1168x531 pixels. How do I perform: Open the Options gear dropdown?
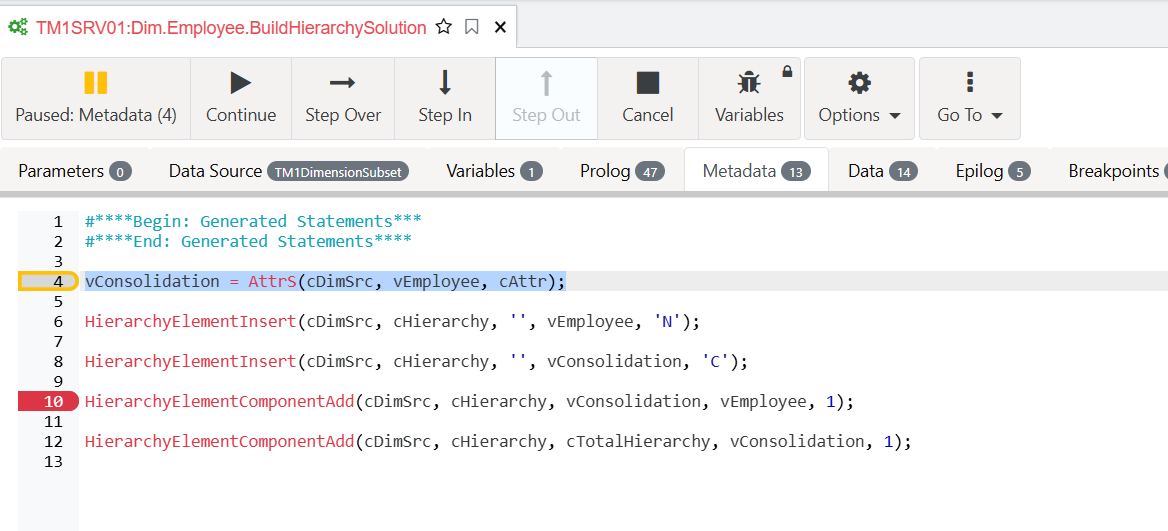(x=860, y=98)
